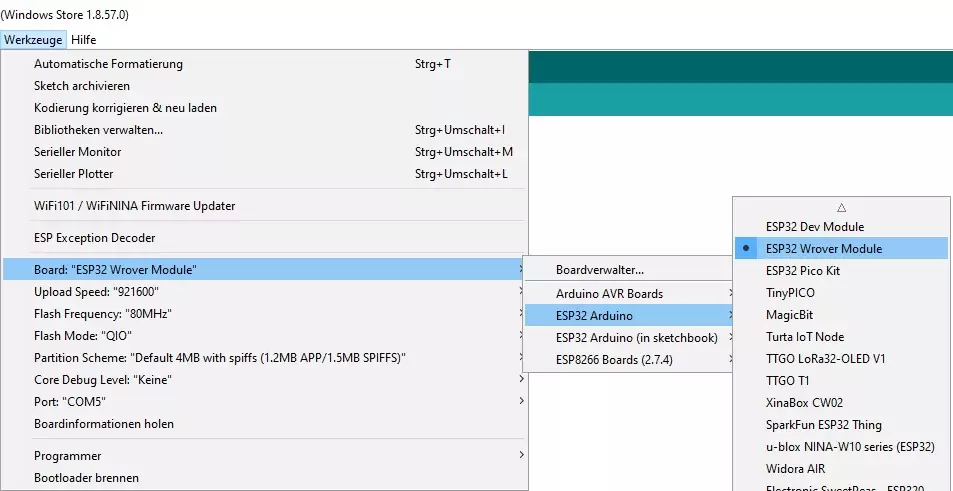The height and width of the screenshot is (491, 953).
Task: Expand Board: "ESP32 Wrover Module" submenu
Action: pos(265,270)
